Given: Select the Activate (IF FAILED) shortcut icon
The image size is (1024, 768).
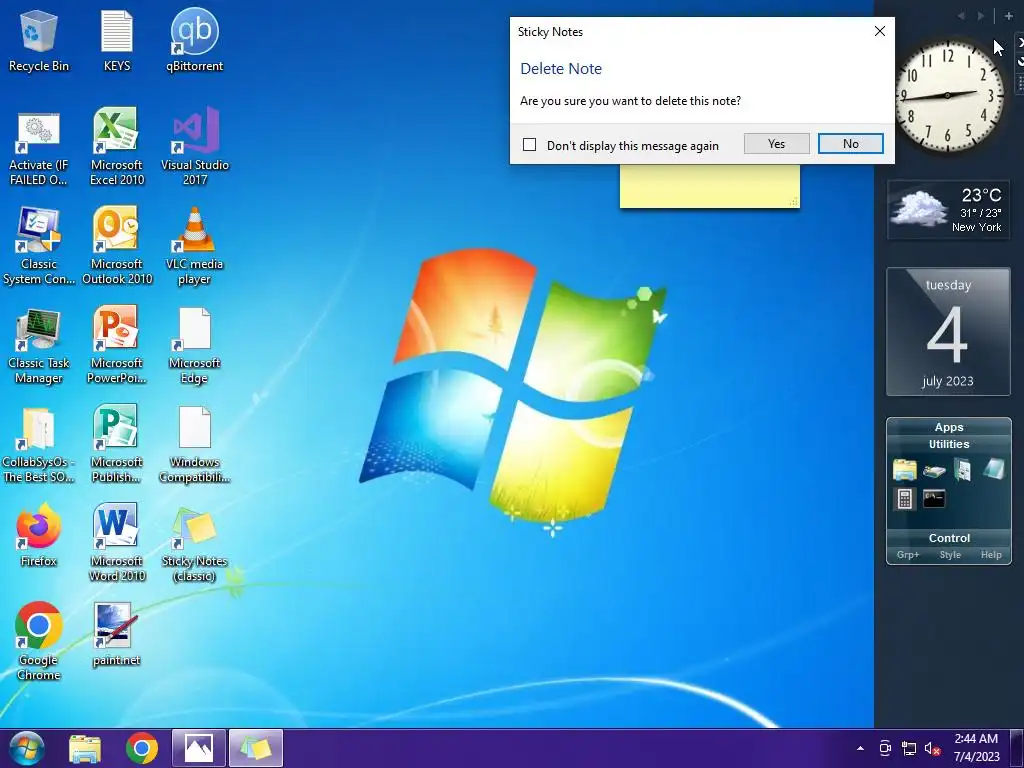Looking at the screenshot, I should click(x=39, y=148).
